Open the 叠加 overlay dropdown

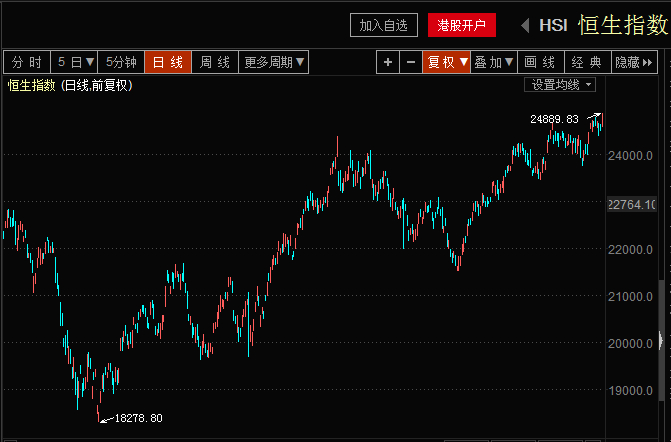click(494, 62)
